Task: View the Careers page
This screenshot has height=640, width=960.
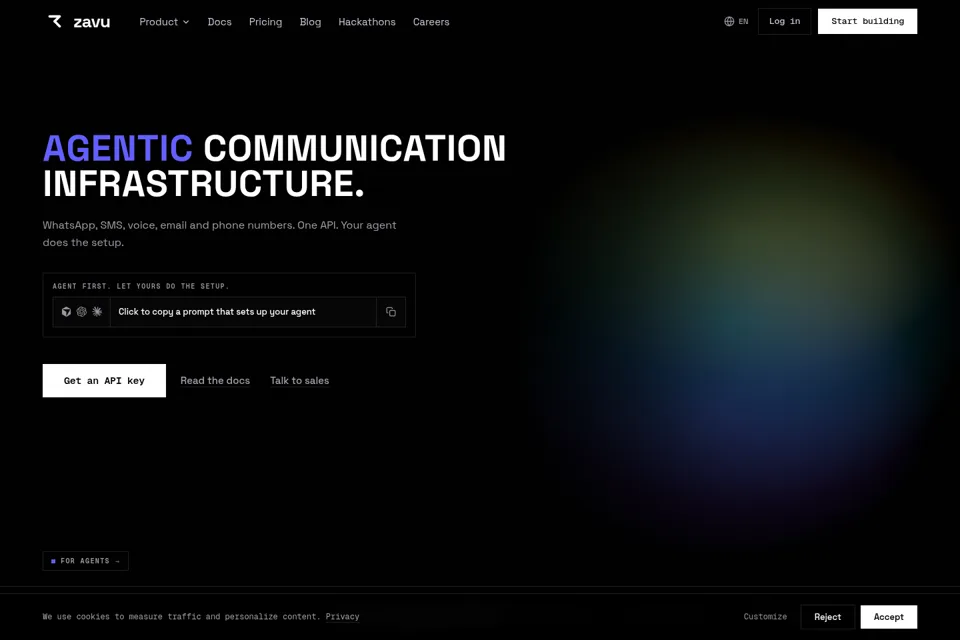Action: 431,21
